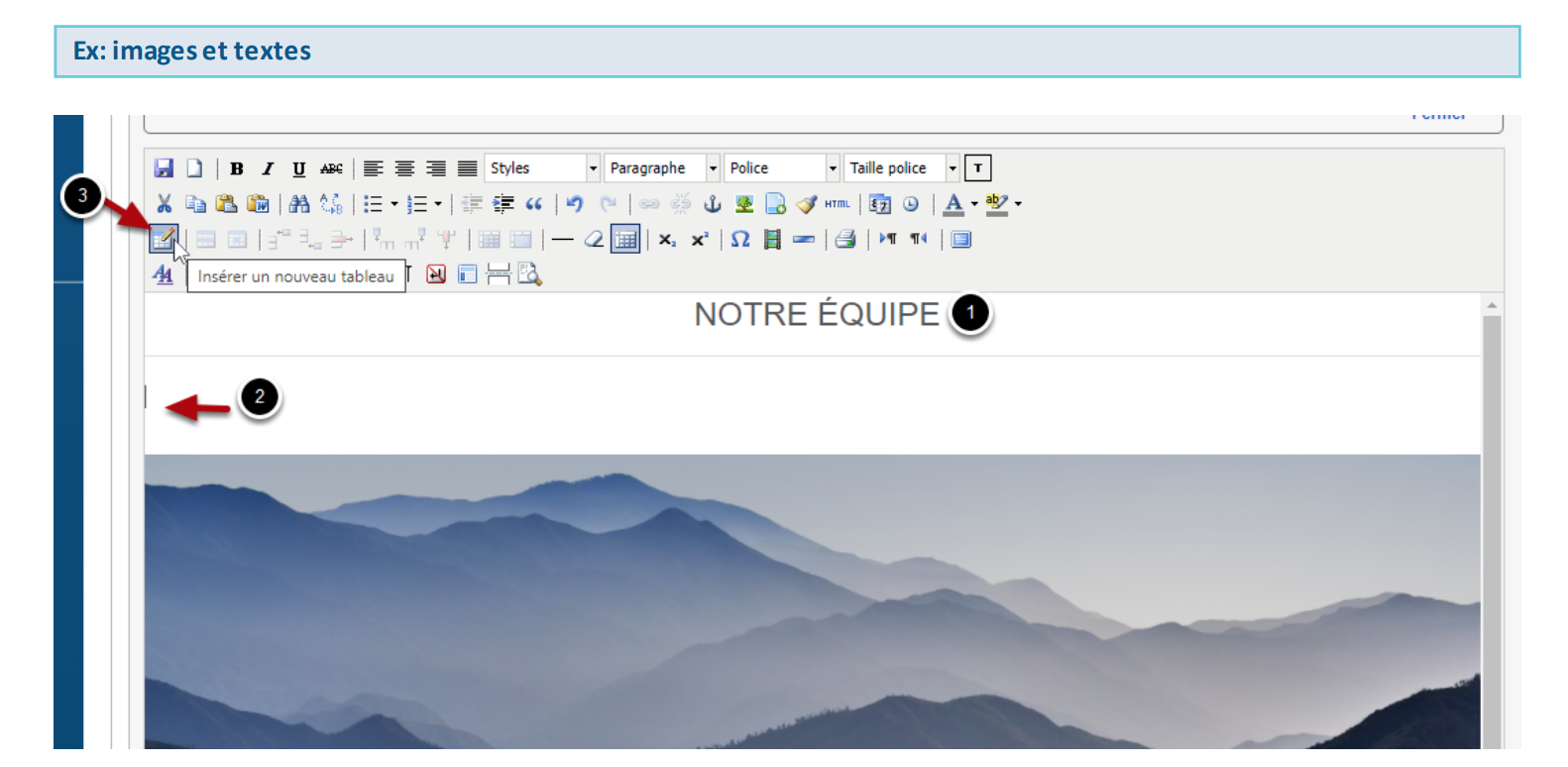Clean up messy code with broom
Screen dimensions: 1568x767
(x=807, y=204)
